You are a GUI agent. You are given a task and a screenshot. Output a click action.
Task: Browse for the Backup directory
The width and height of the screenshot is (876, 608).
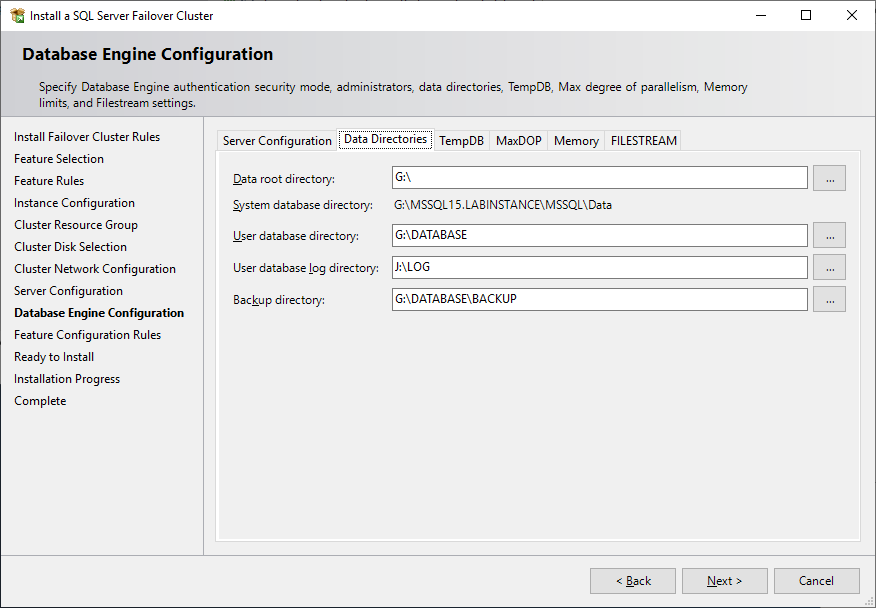click(x=830, y=299)
